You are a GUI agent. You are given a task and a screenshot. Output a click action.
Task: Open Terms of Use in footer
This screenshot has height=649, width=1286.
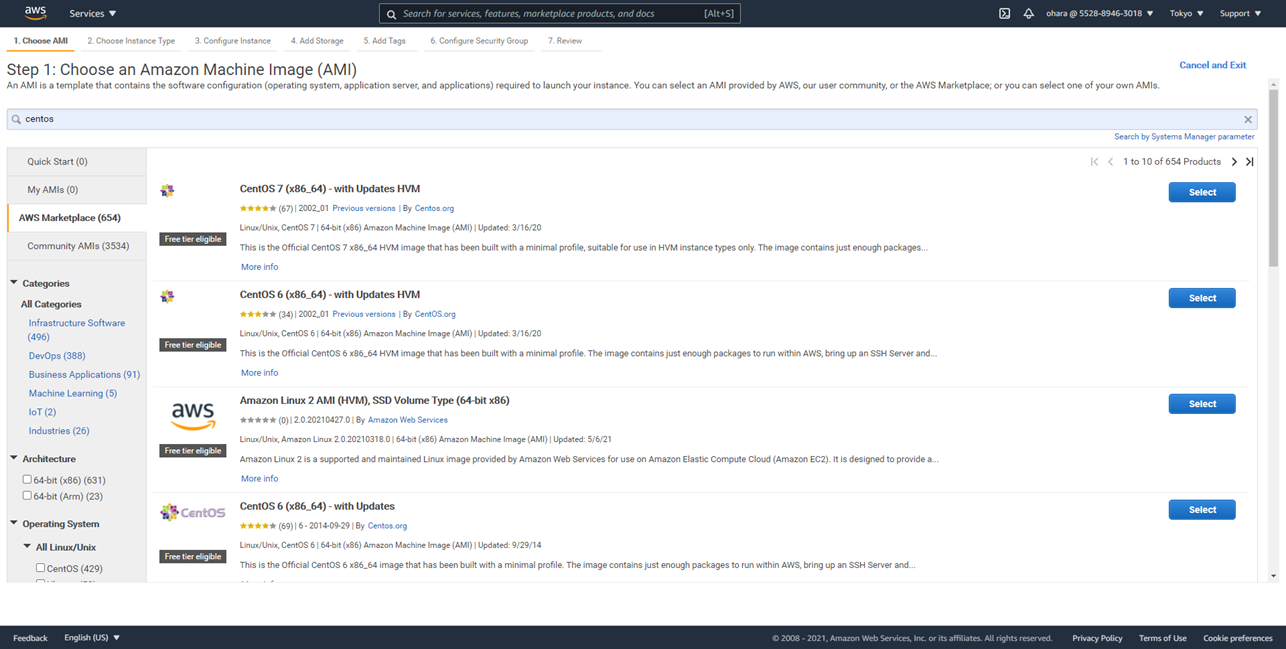pos(1162,638)
